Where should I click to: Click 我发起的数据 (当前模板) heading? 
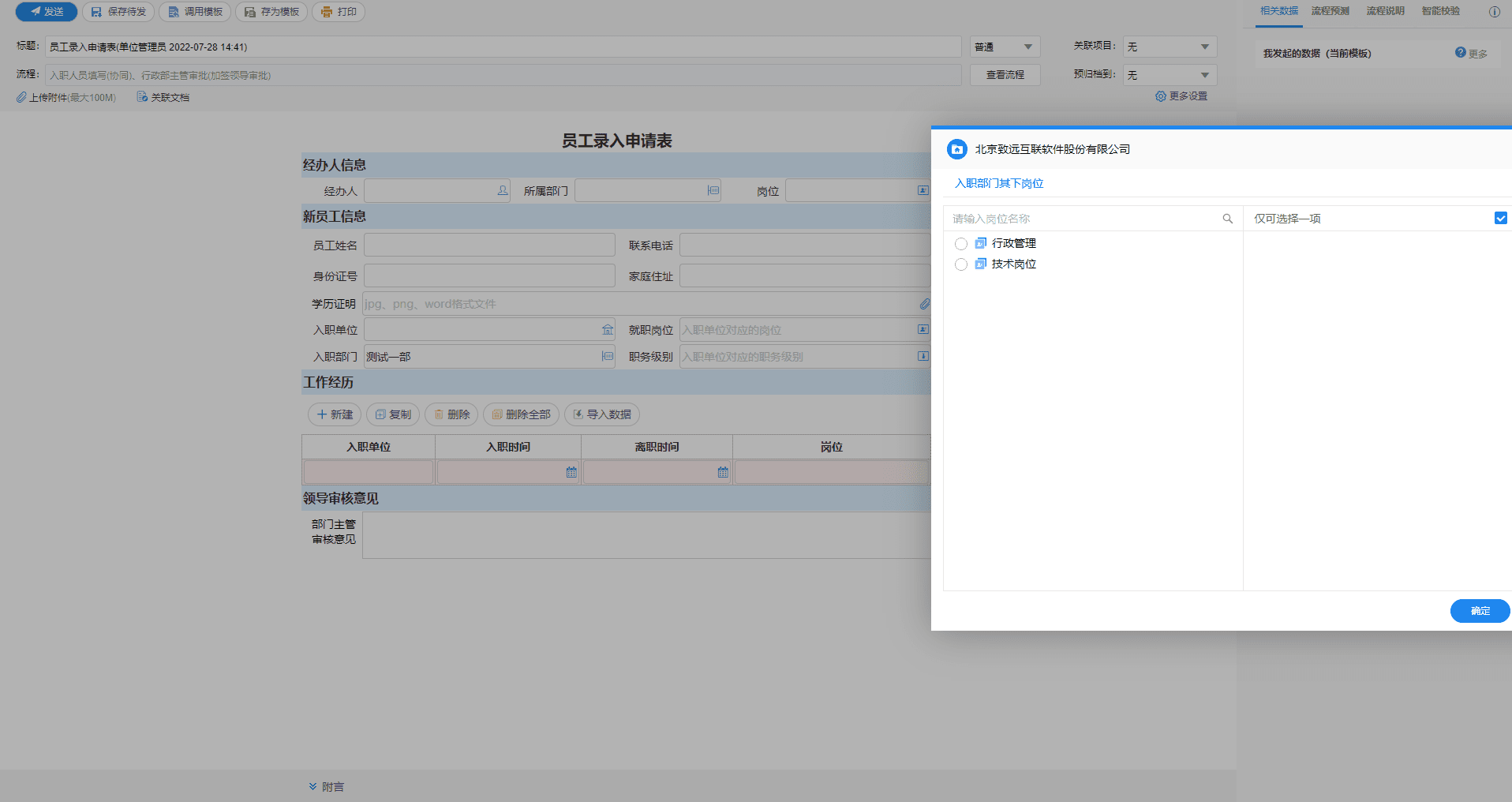pyautogui.click(x=1317, y=54)
